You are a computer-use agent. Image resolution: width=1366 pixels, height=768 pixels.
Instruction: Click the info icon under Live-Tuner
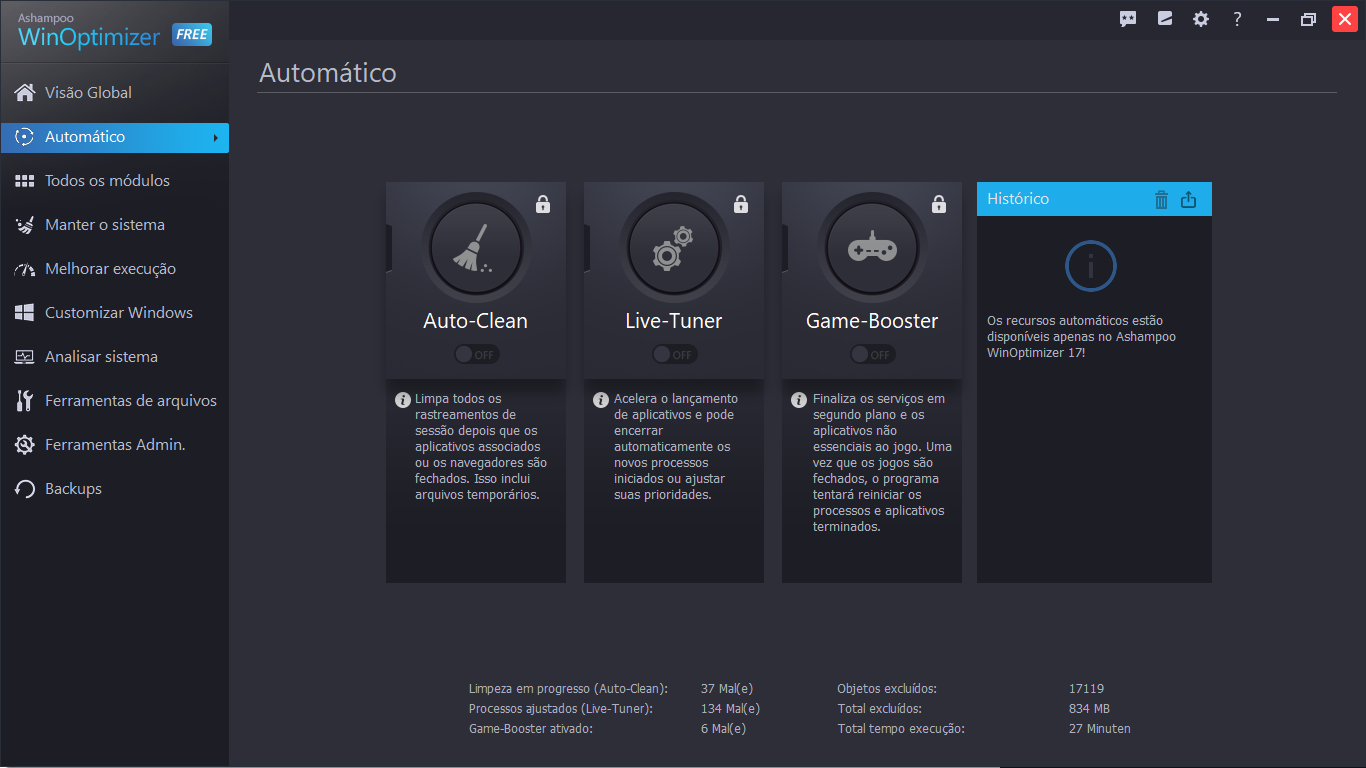(x=601, y=400)
